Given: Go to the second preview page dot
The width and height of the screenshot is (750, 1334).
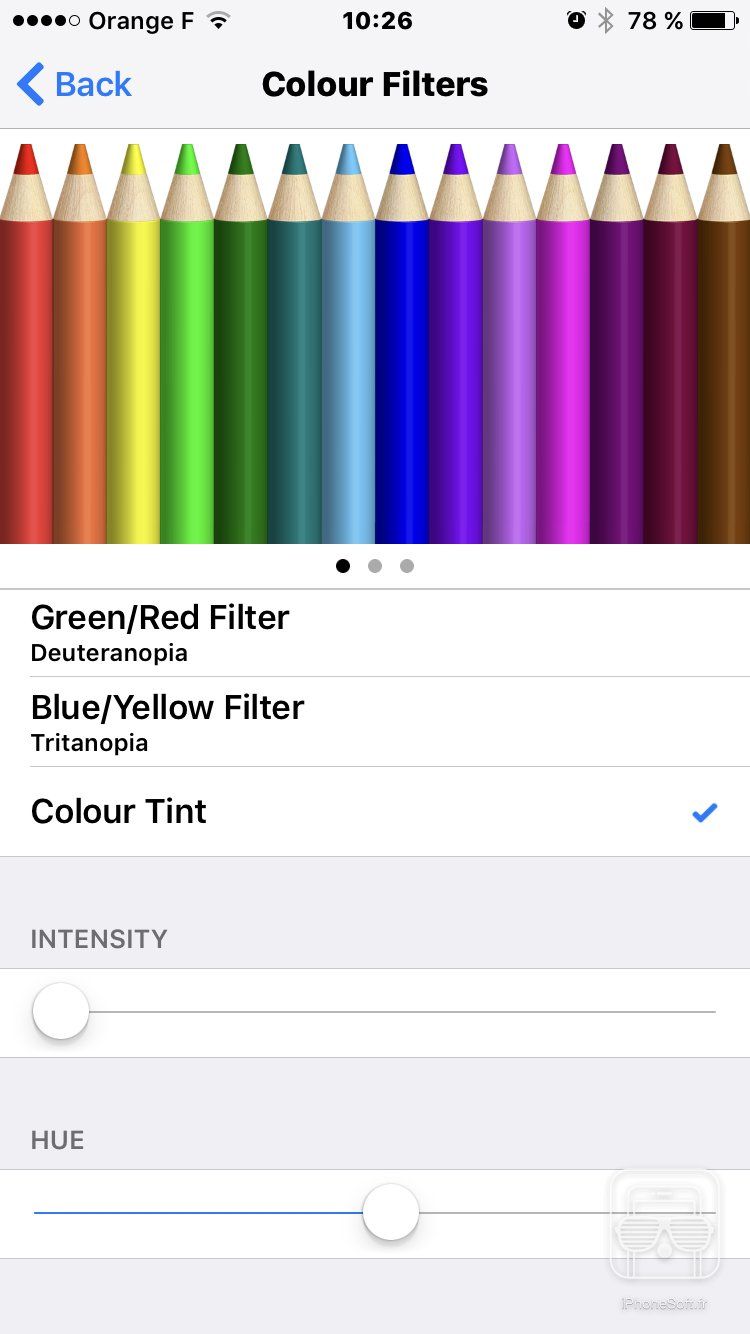Looking at the screenshot, I should [x=375, y=566].
